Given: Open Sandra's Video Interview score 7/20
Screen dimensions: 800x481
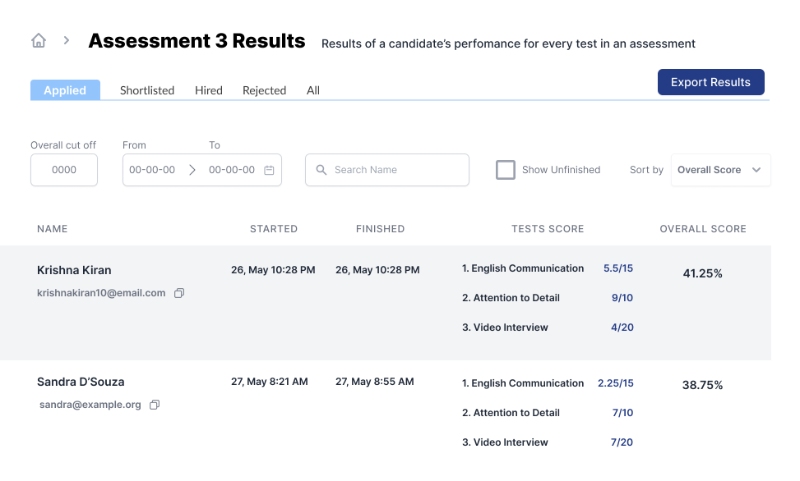Looking at the screenshot, I should pos(622,442).
